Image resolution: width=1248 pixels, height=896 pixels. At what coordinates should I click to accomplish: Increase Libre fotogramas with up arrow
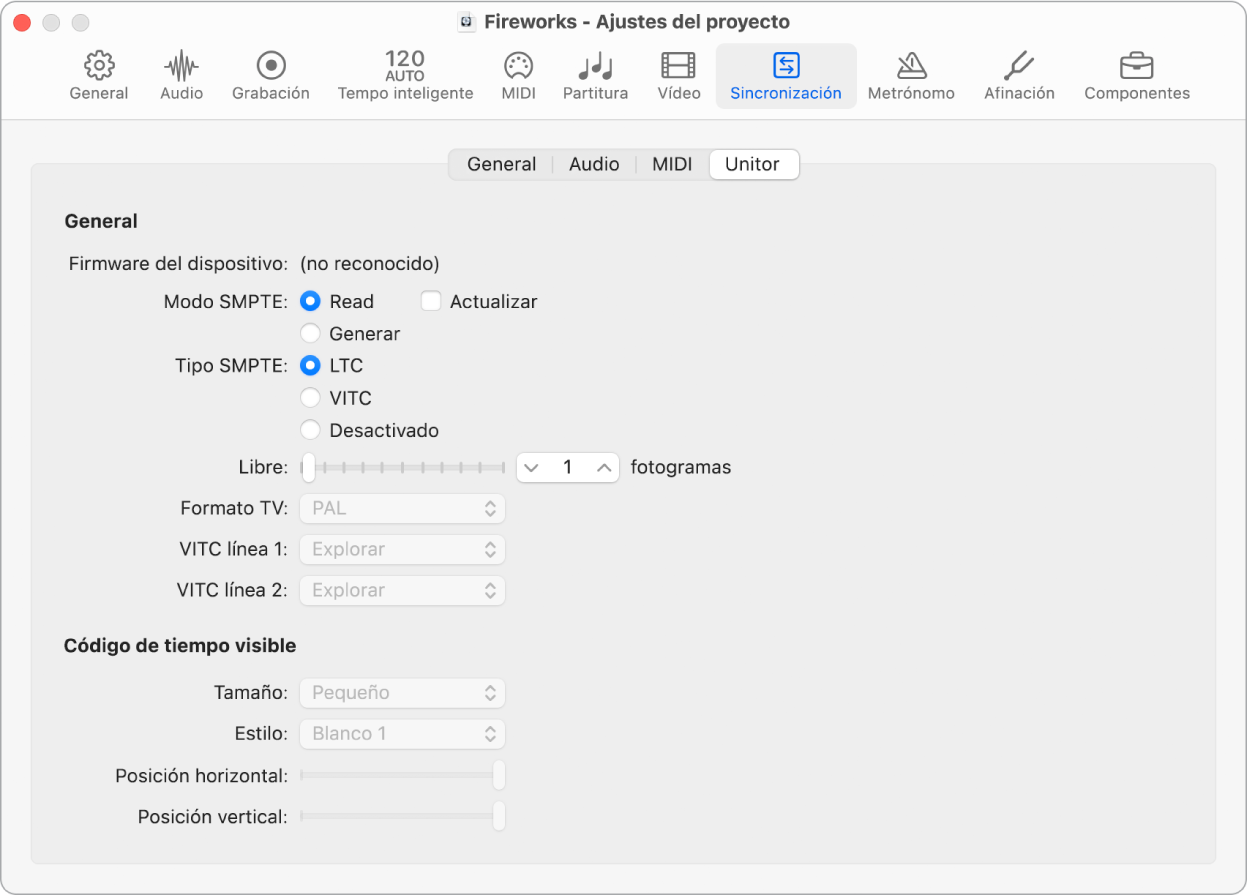604,467
